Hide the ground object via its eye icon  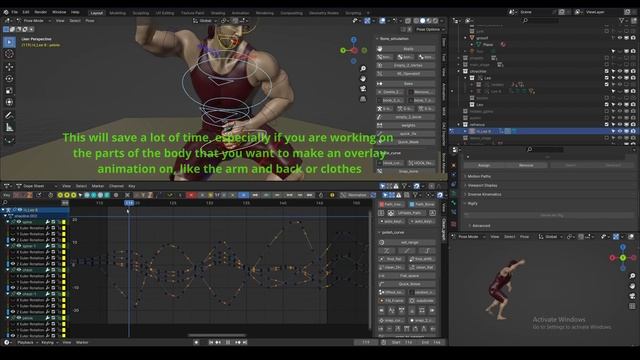(620, 38)
